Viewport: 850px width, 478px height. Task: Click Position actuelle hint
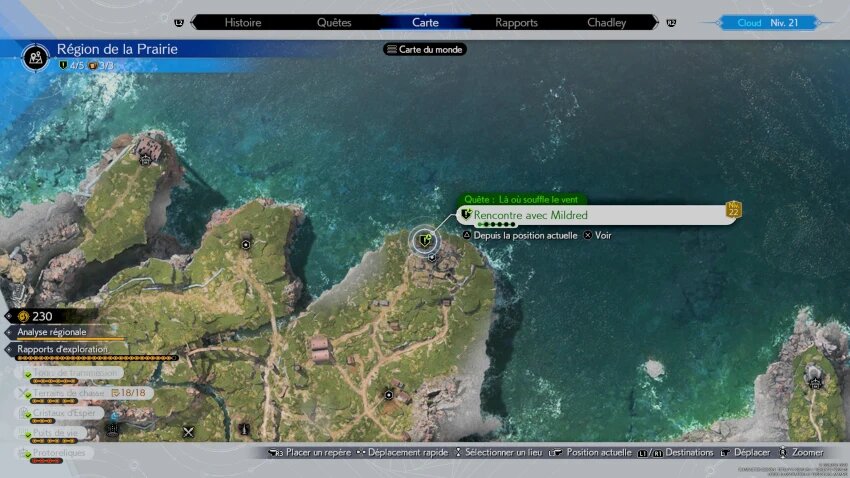[598, 452]
